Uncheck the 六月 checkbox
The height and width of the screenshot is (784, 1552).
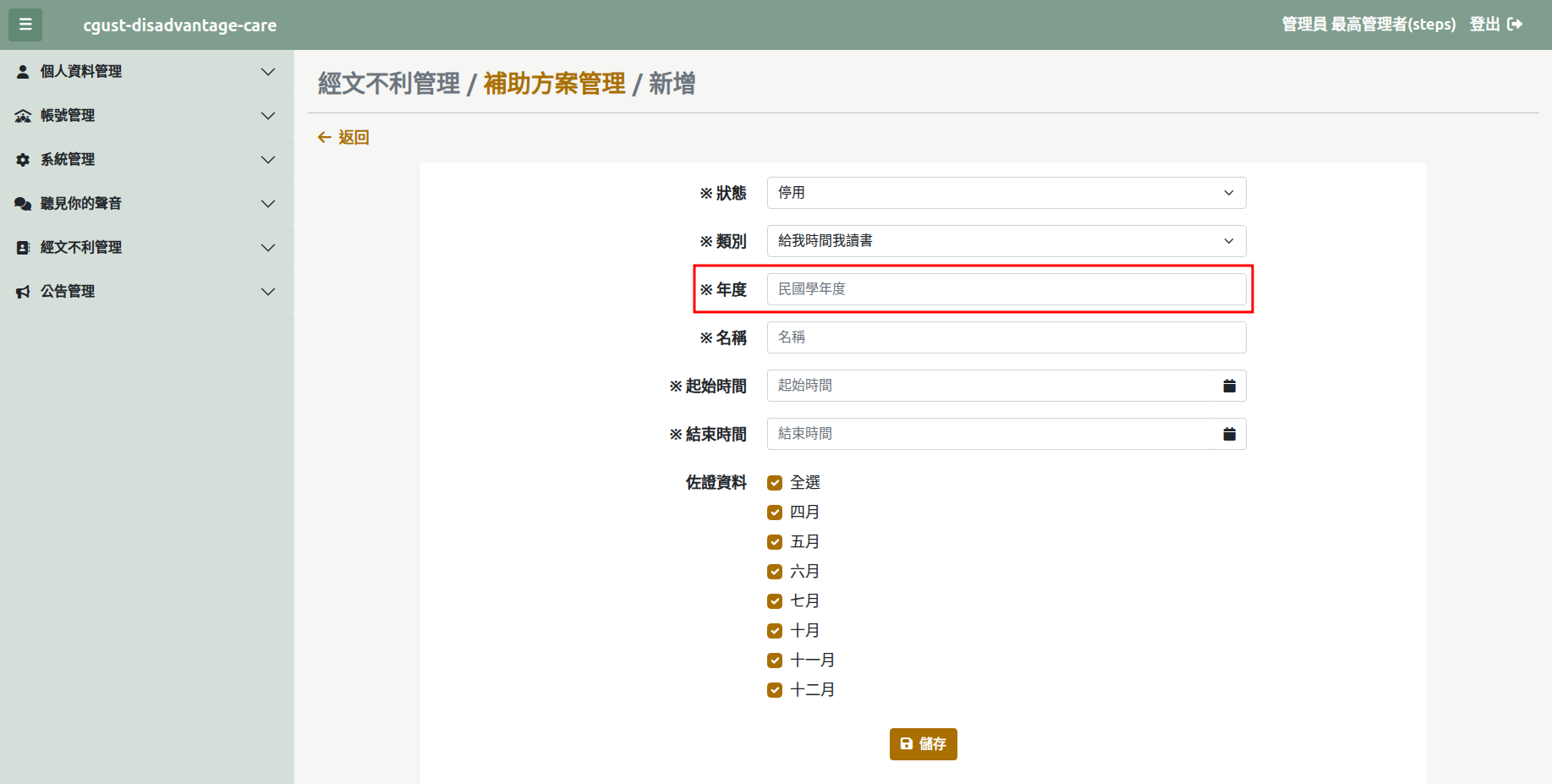coord(775,572)
